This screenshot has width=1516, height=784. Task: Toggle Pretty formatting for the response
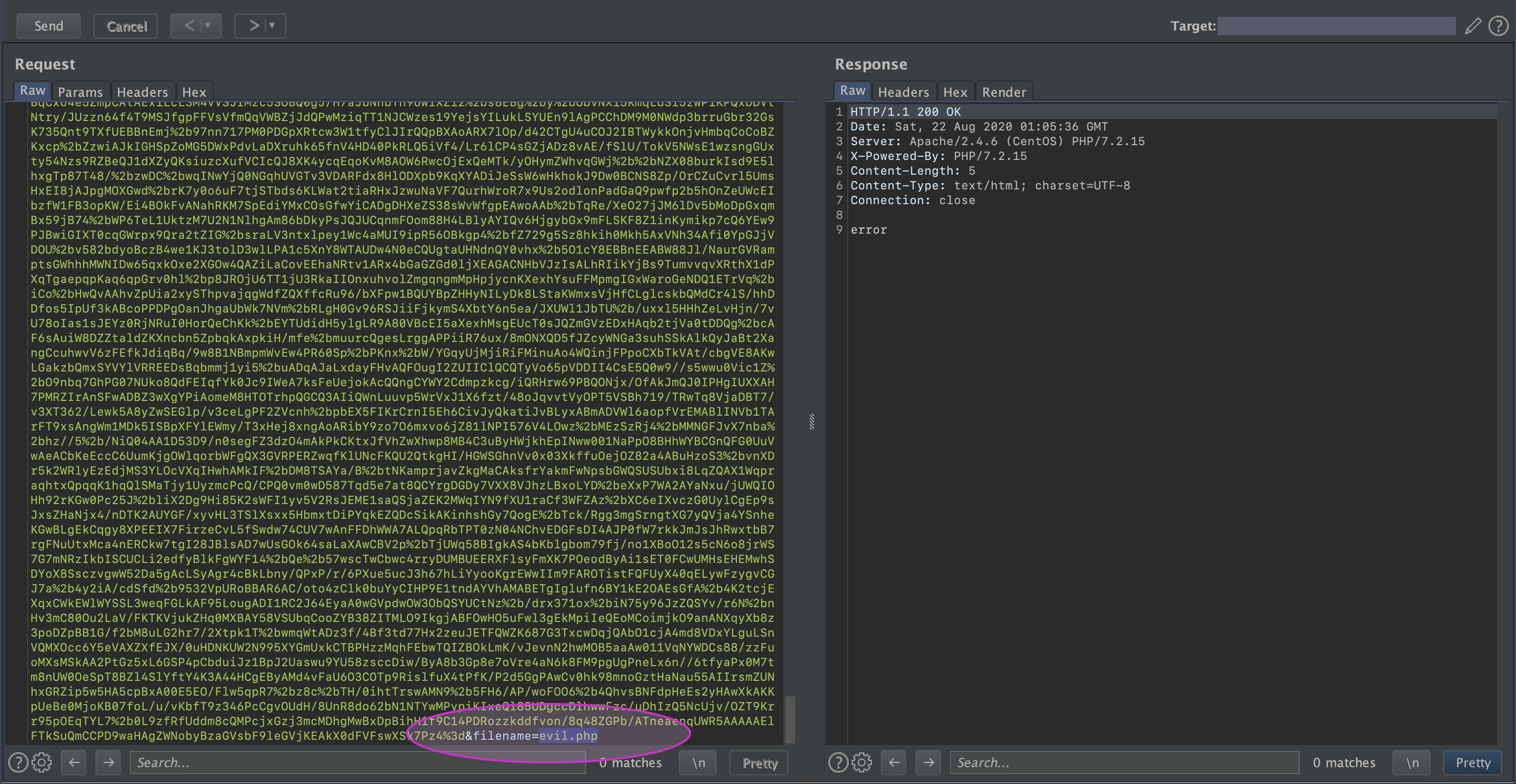tap(1473, 762)
